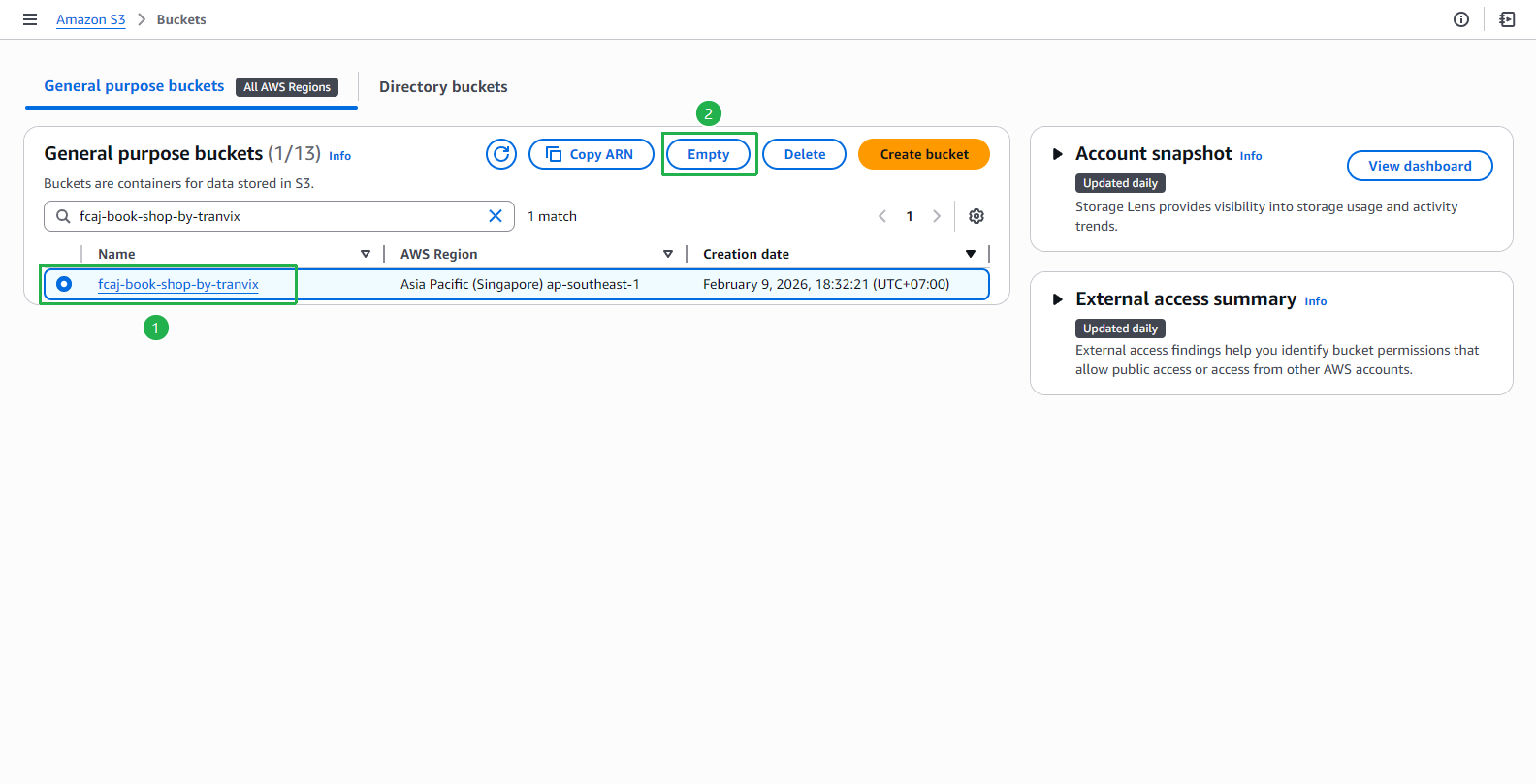The width and height of the screenshot is (1536, 784).
Task: Sort by AWS Region column arrow
Action: [668, 254]
